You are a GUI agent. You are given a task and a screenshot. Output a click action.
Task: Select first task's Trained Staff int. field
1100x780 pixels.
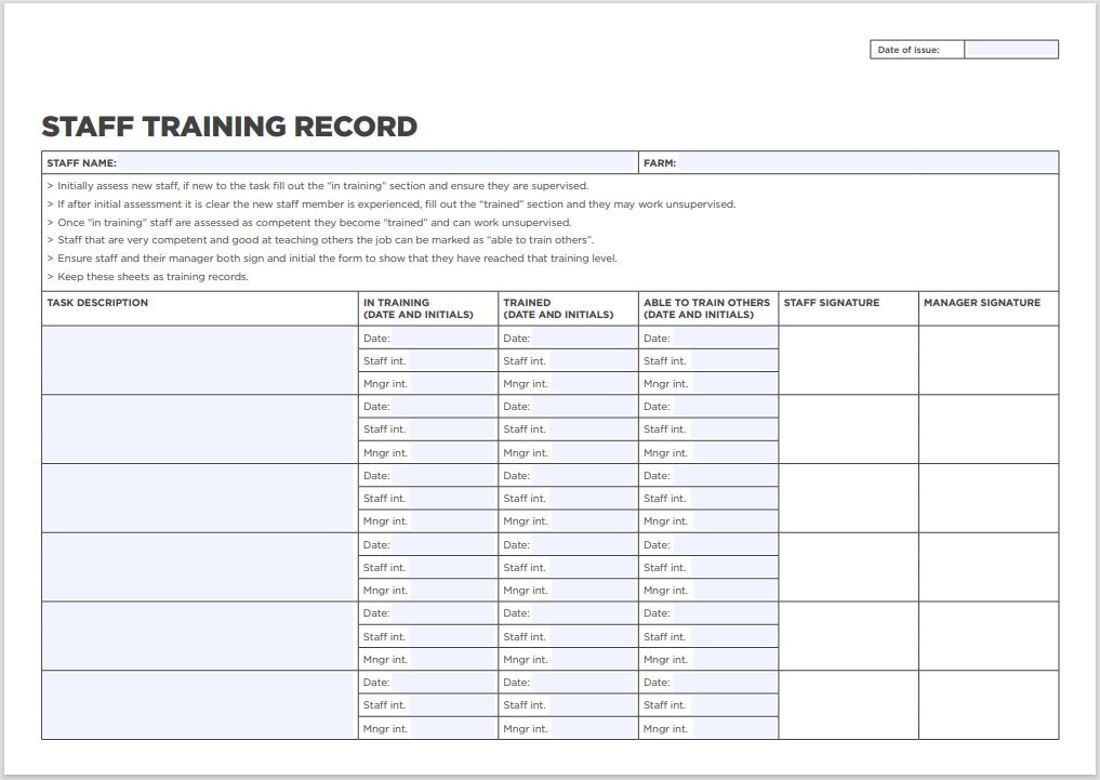pyautogui.click(x=591, y=361)
